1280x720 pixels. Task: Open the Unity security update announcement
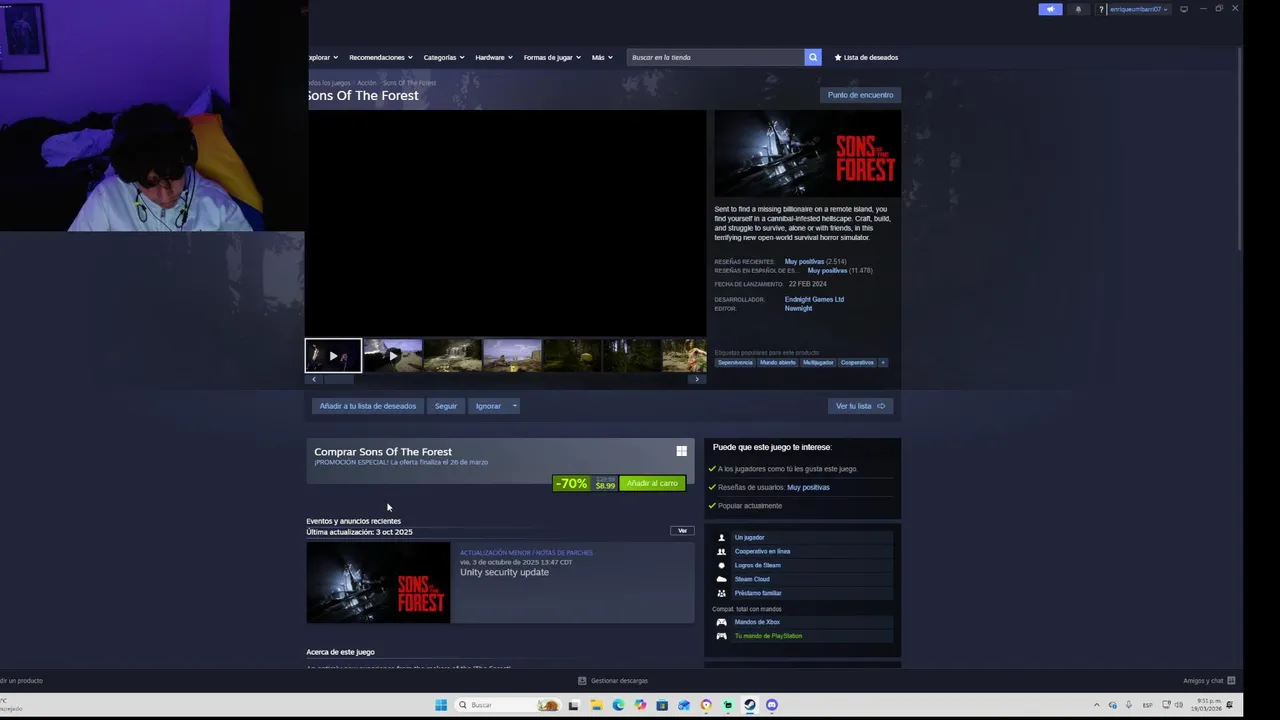504,572
